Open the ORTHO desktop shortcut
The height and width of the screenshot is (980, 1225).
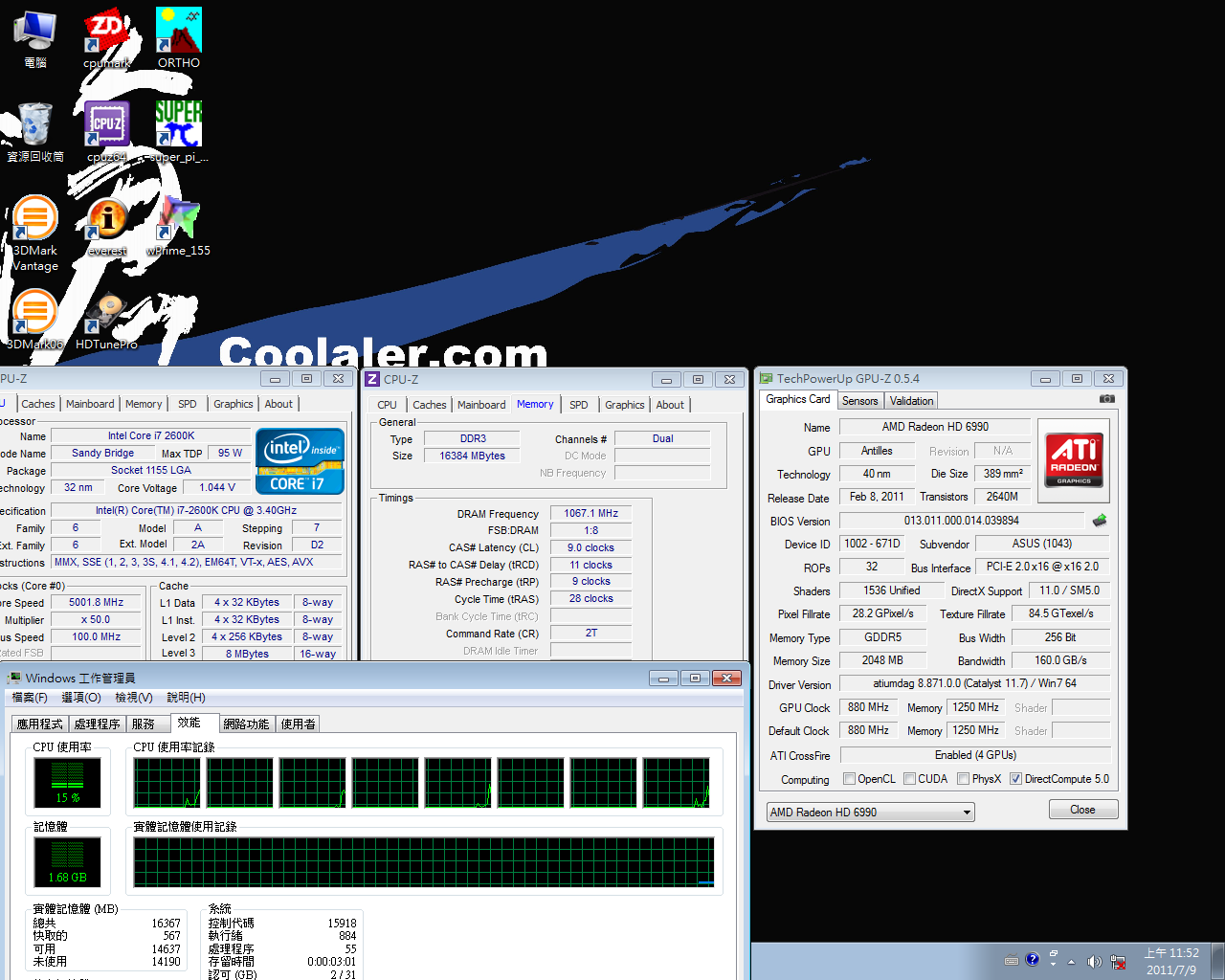tap(179, 38)
